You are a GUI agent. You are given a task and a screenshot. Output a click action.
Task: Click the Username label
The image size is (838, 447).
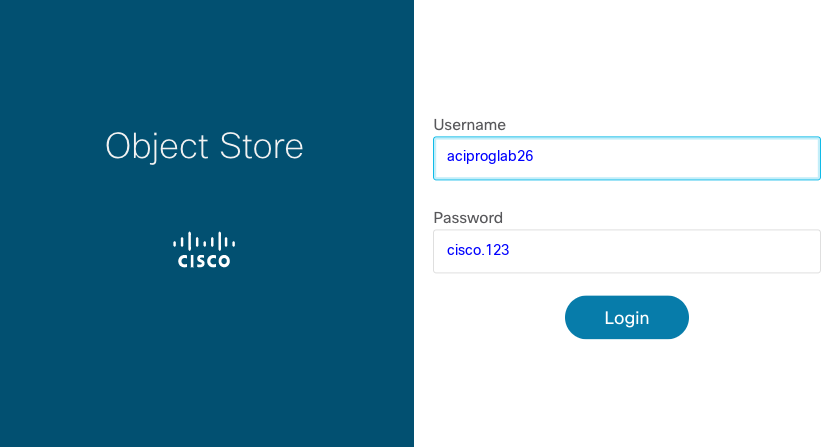[469, 125]
